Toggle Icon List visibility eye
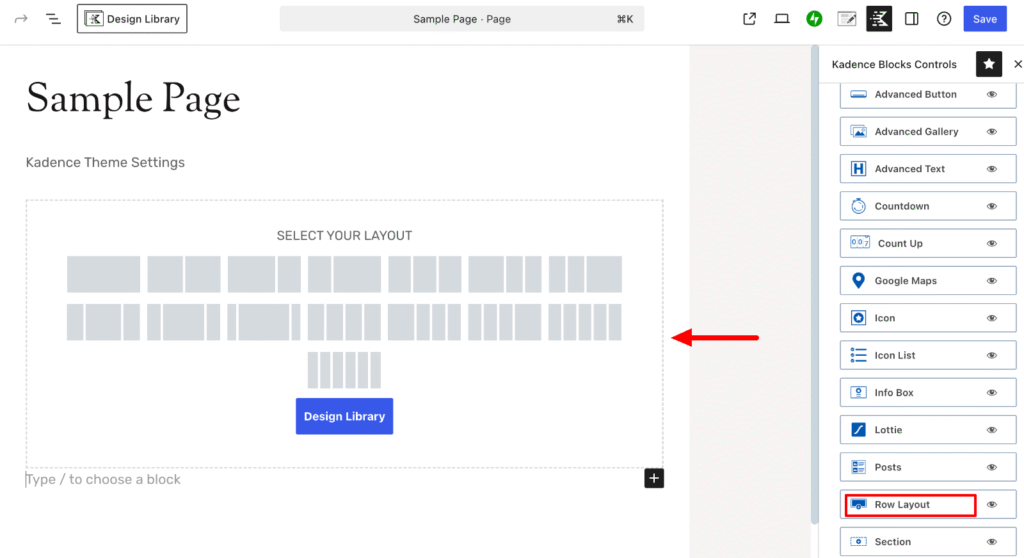 click(992, 355)
